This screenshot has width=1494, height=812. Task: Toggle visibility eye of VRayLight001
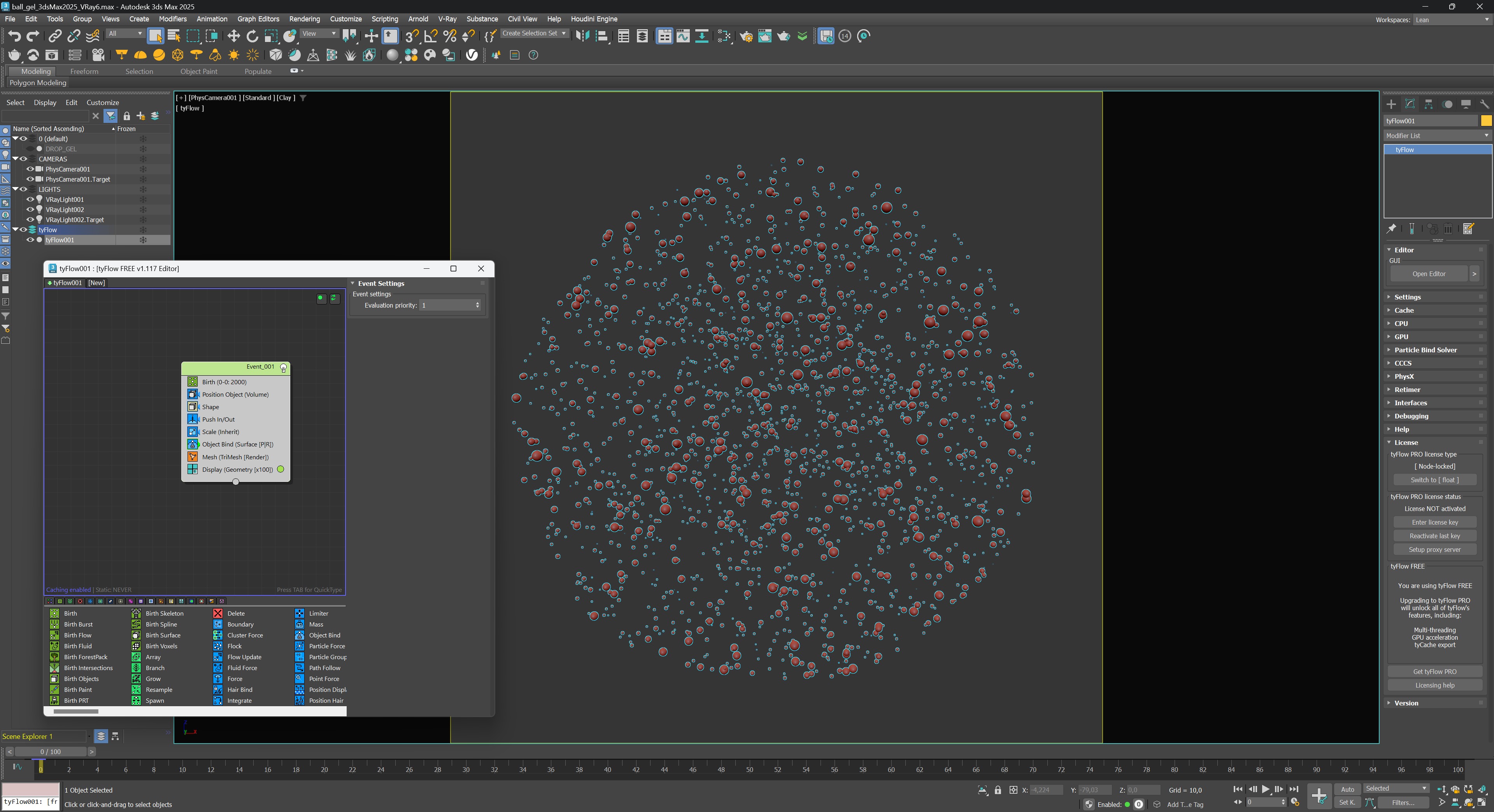[30, 199]
